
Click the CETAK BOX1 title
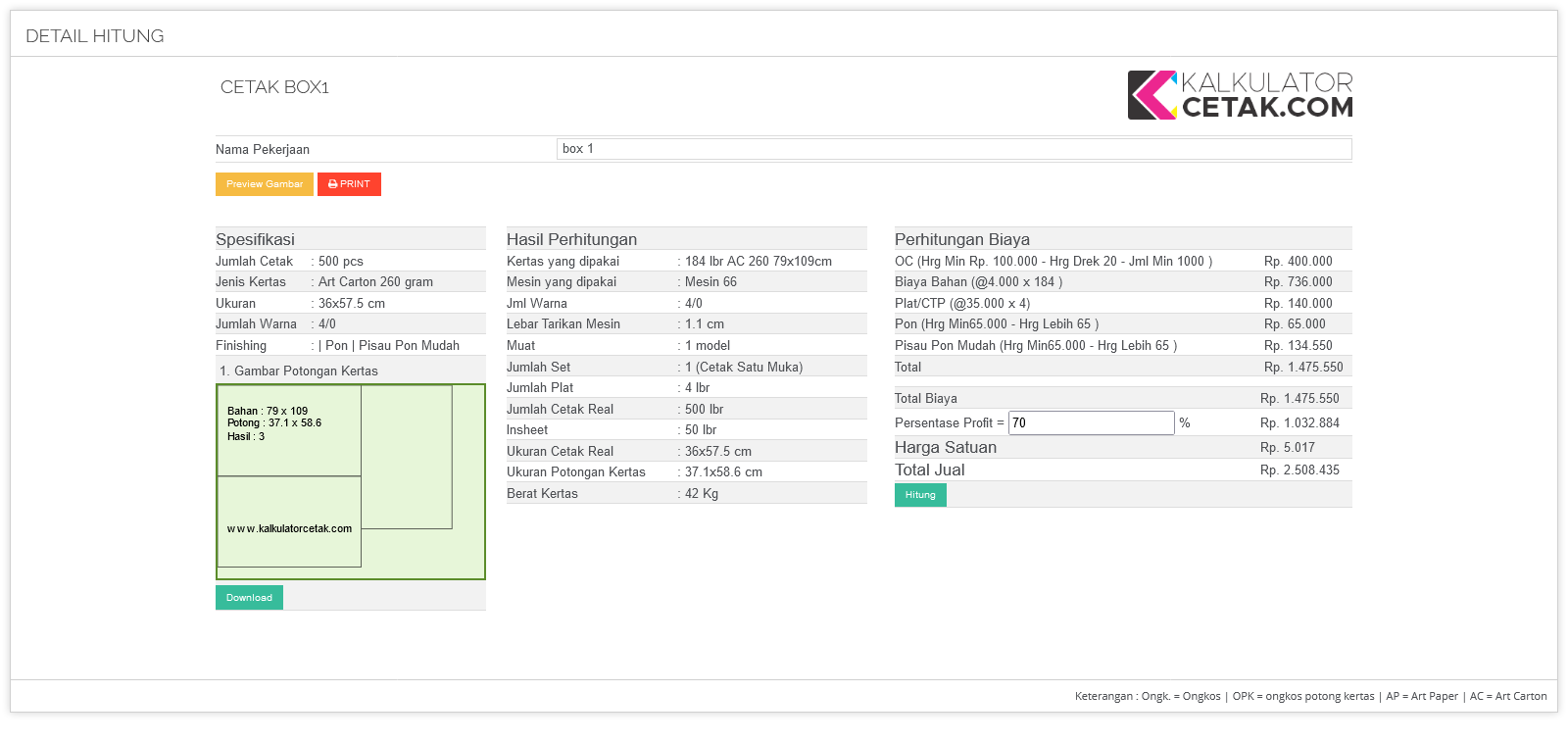point(274,87)
